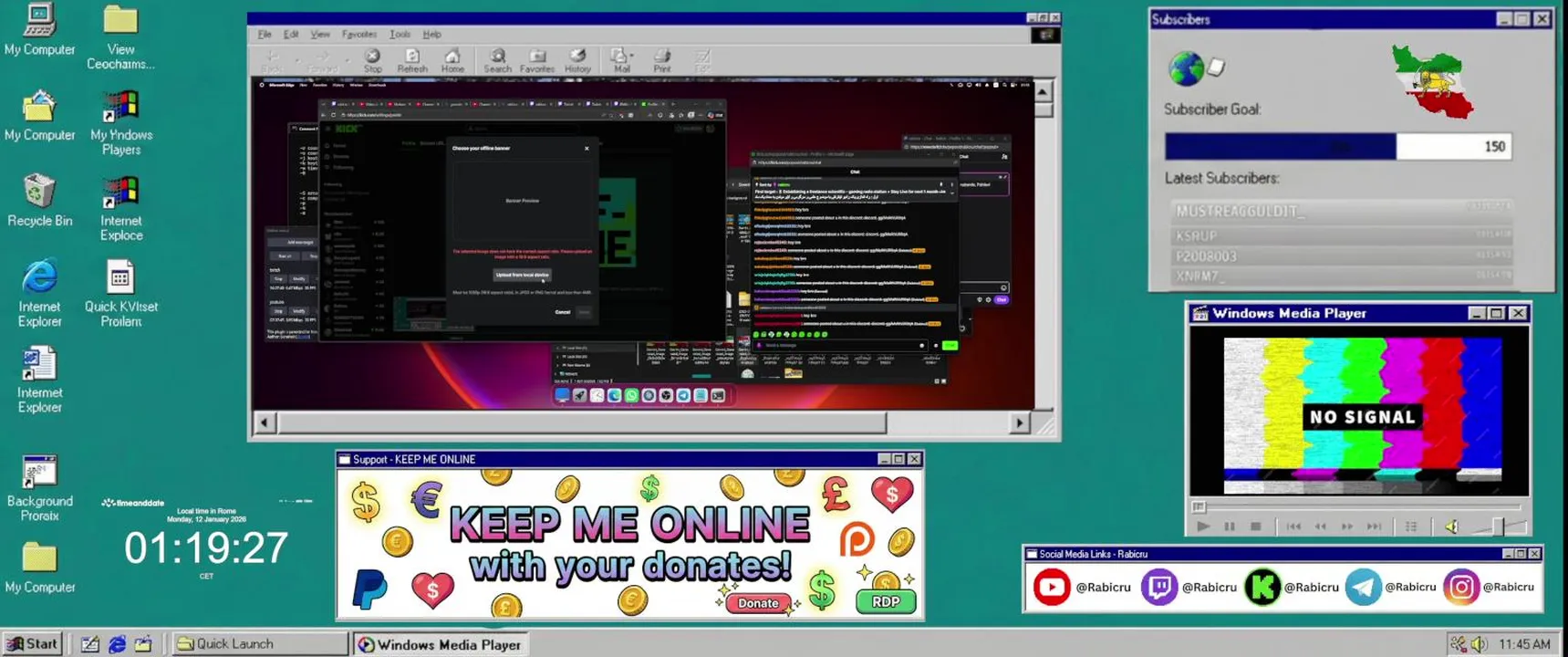Refresh the page using the Refresh toolbar icon

pyautogui.click(x=412, y=61)
